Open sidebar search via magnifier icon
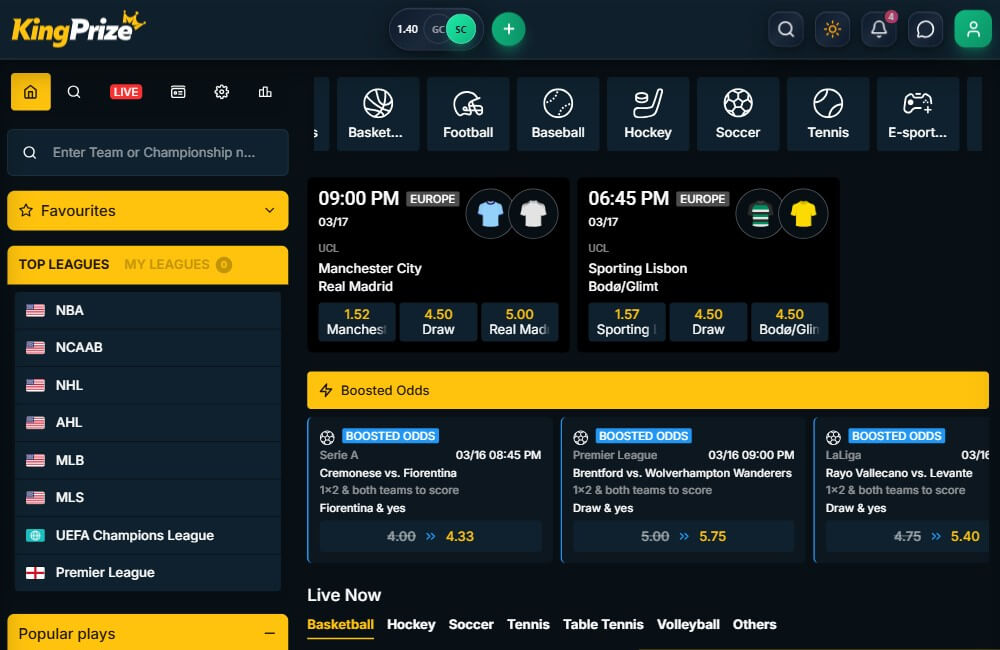The width and height of the screenshot is (1000, 650). pos(74,91)
